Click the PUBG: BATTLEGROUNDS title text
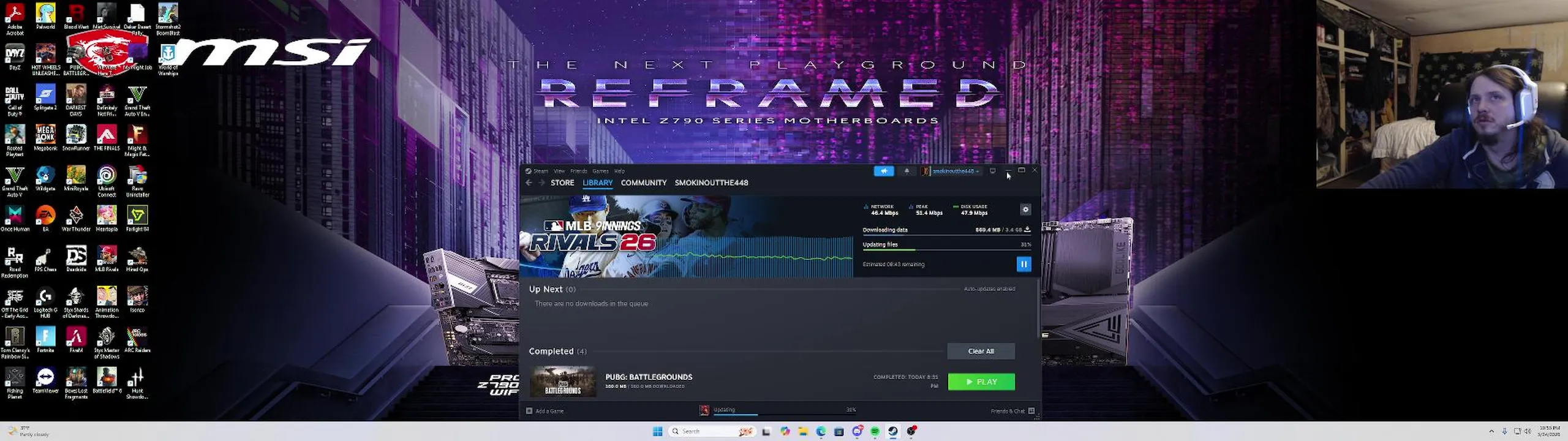The height and width of the screenshot is (441, 1568). click(x=649, y=377)
